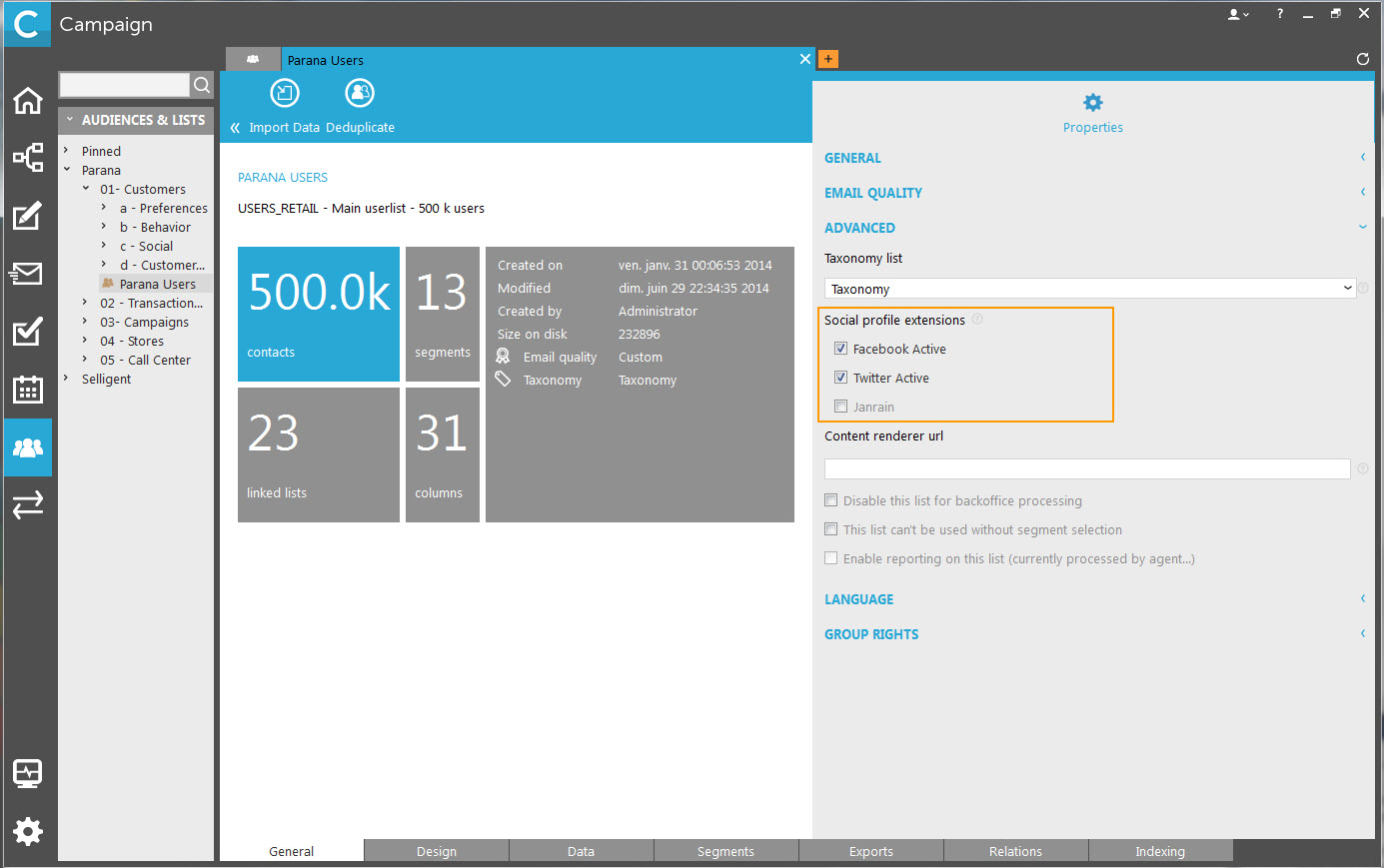The image size is (1384, 868).
Task: Switch to the Segments tab
Action: tap(725, 851)
